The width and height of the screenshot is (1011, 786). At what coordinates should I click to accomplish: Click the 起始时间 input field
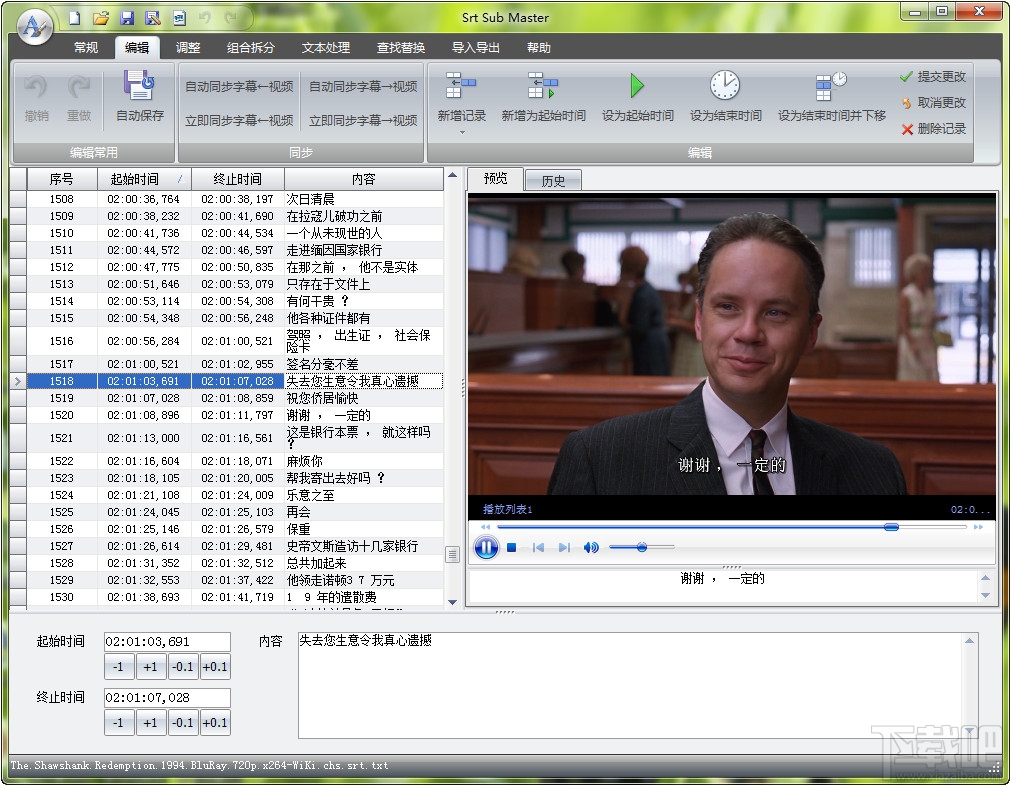tap(167, 642)
